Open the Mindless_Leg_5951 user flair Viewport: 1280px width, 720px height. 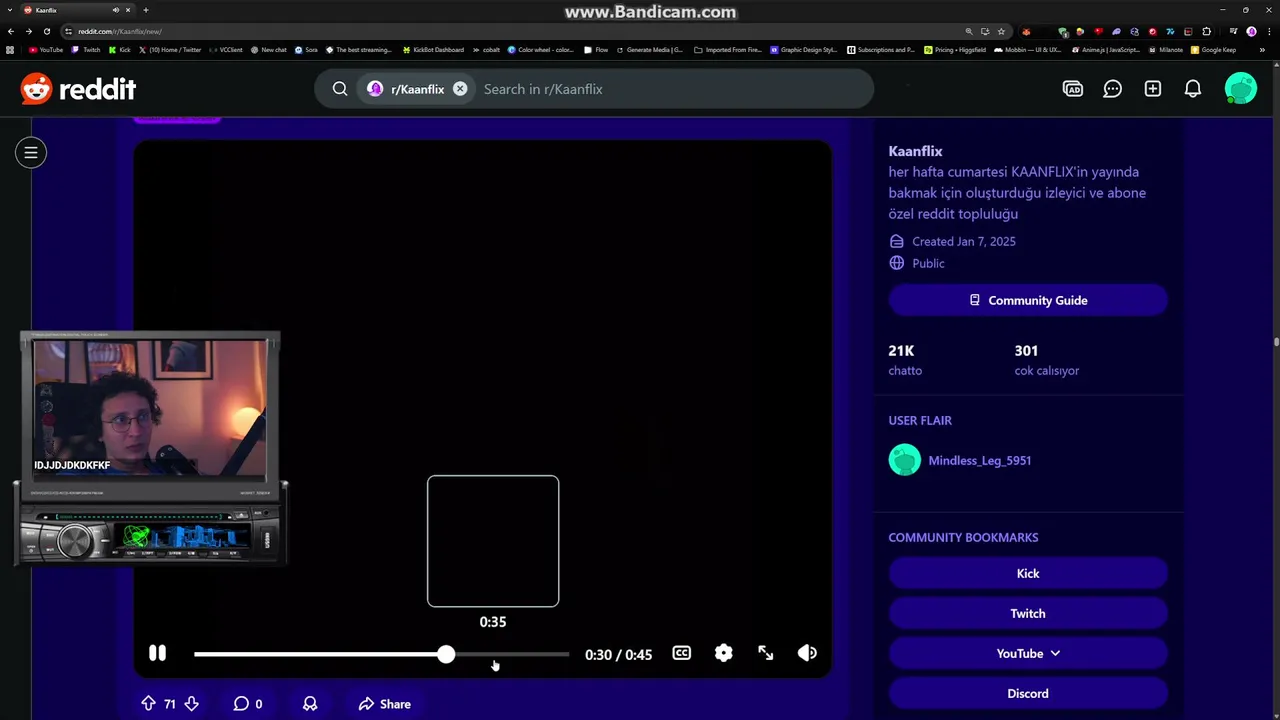960,460
